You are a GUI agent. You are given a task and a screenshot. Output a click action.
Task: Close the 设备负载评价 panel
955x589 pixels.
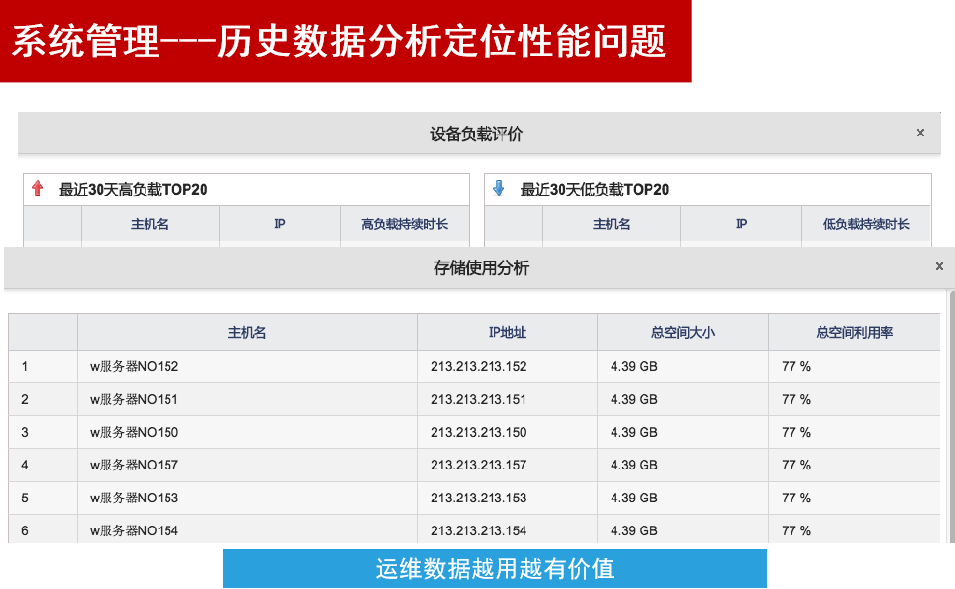click(x=920, y=133)
